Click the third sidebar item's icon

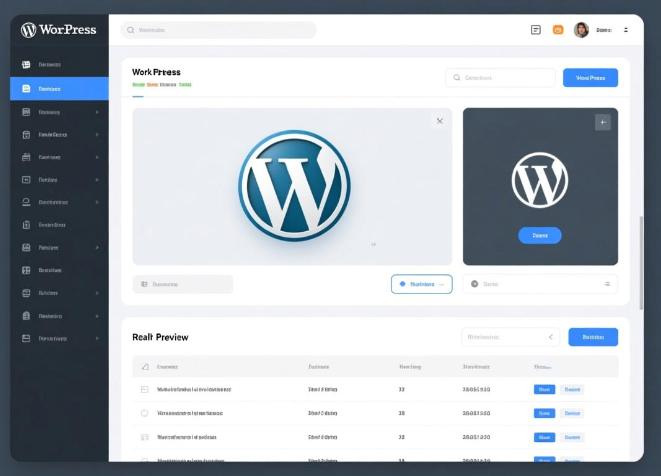26,112
